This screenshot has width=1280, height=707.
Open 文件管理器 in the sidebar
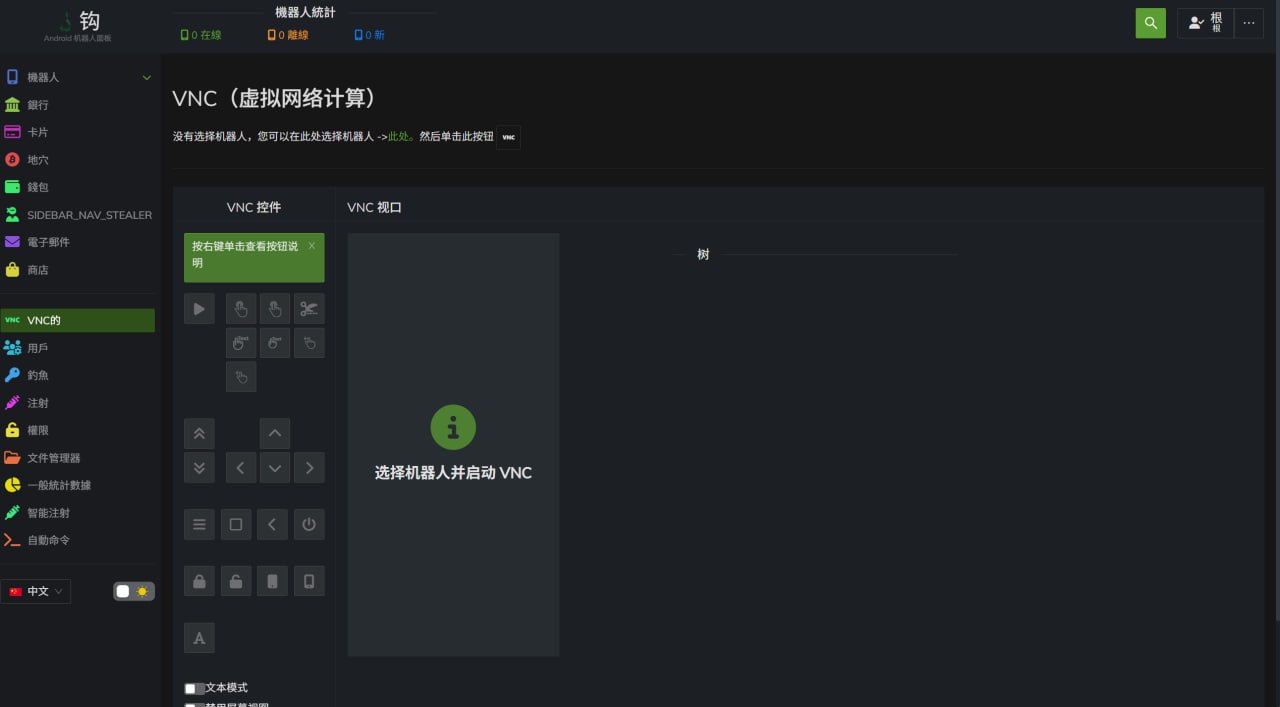point(54,458)
